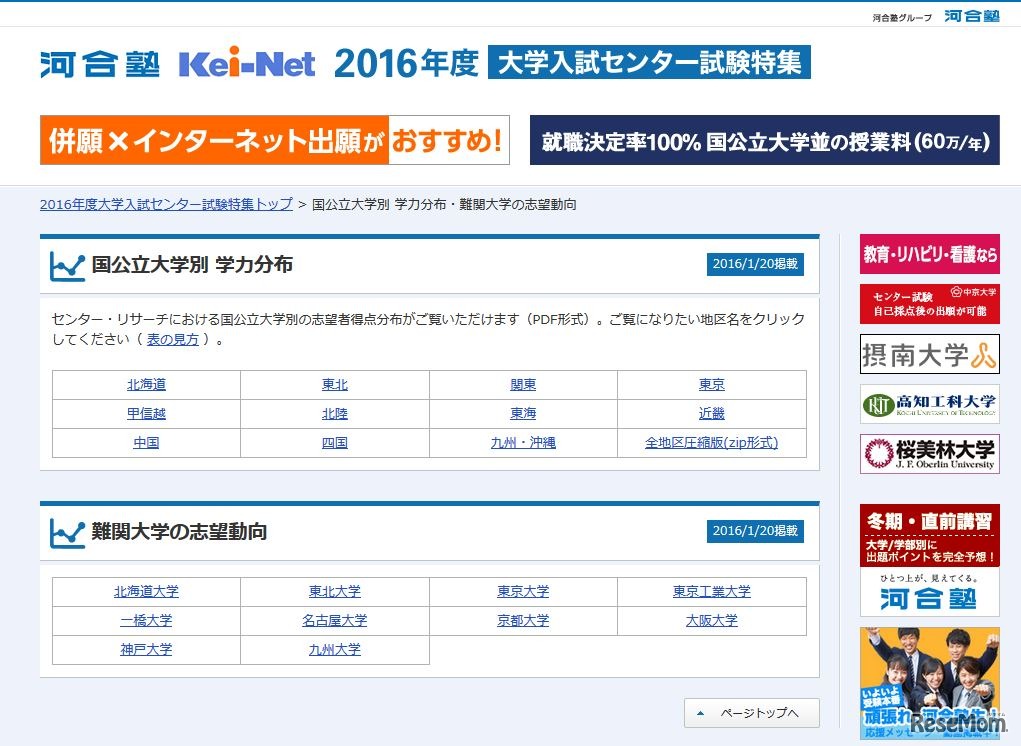This screenshot has width=1021, height=746.
Task: Click the 頑張れ受験生 photo banner at bottom right
Action: (x=929, y=685)
